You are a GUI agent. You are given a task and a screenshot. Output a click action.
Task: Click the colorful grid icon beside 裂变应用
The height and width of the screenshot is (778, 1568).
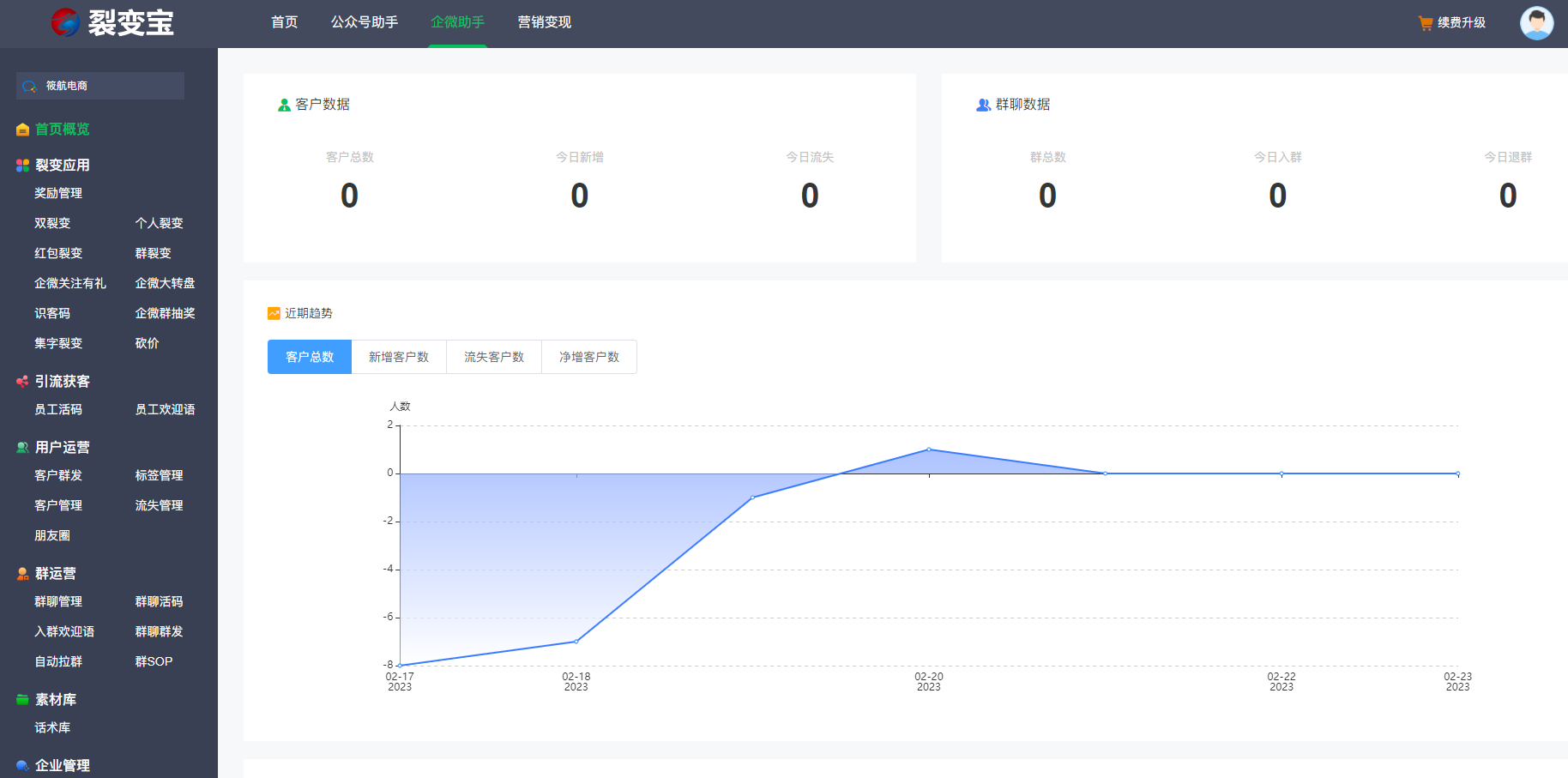point(23,166)
